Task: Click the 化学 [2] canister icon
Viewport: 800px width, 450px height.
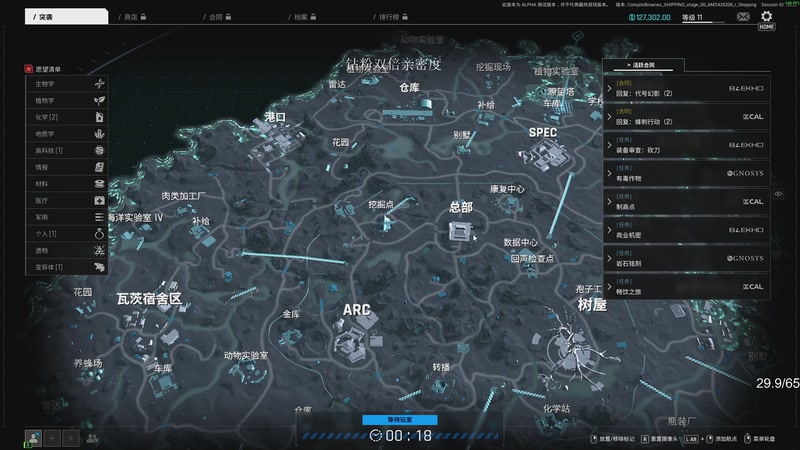Action: point(99,117)
